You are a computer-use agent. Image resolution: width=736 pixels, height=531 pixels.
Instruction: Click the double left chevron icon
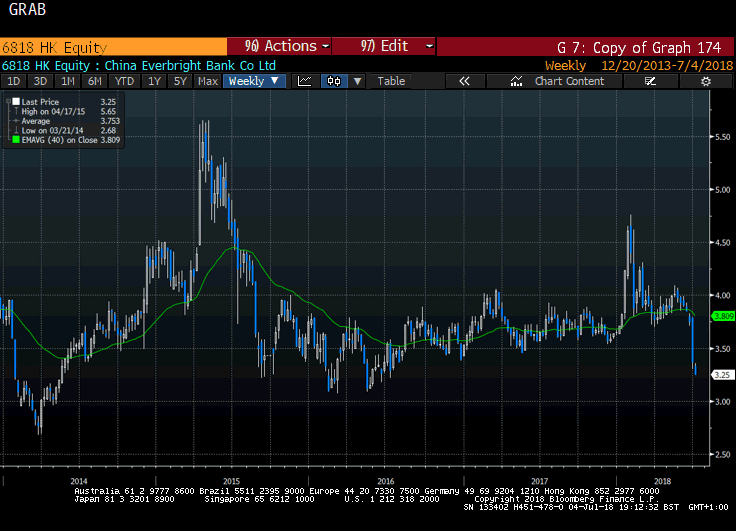point(464,81)
